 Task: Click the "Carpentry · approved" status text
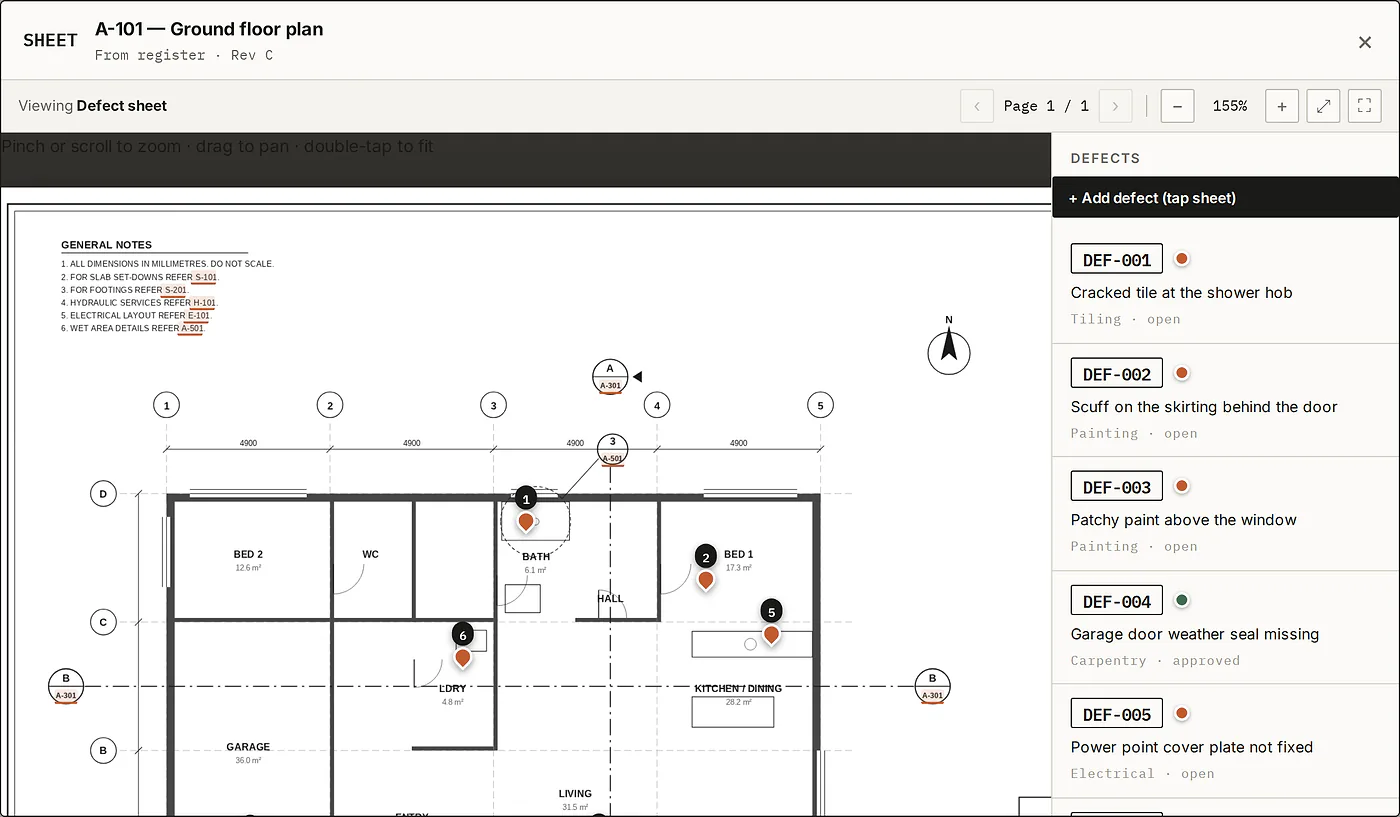pyautogui.click(x=1155, y=660)
